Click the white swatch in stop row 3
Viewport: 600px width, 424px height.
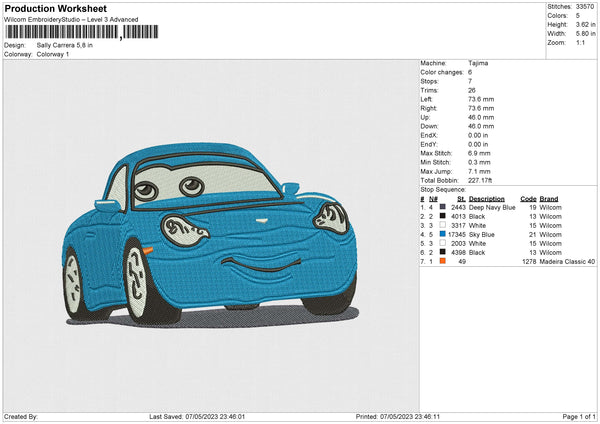(x=443, y=225)
